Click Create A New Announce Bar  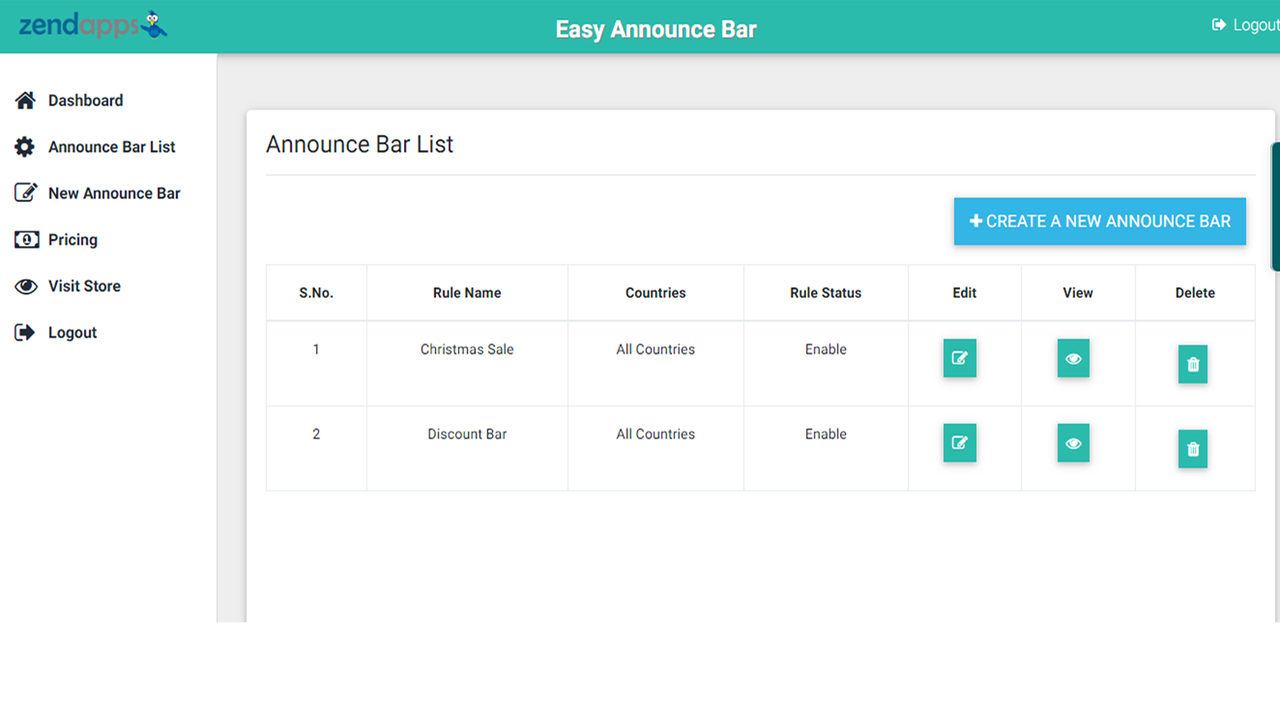click(1099, 221)
